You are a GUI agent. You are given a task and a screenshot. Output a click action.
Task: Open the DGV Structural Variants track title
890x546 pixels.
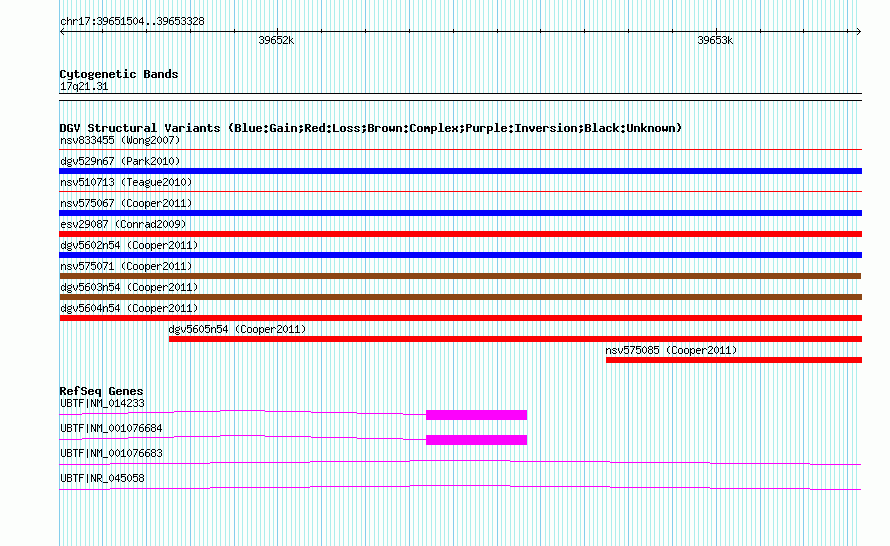pyautogui.click(x=370, y=128)
